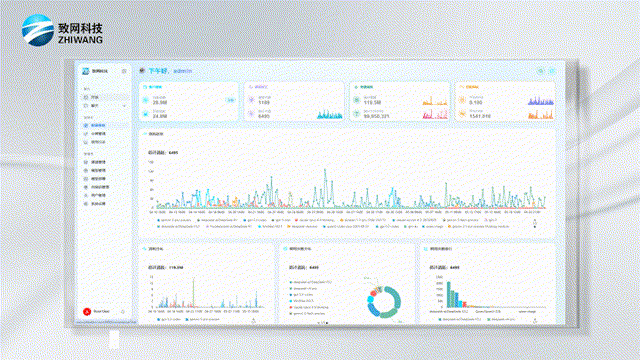Click the purple icon next to value 6495 card row
The image size is (640, 360).
[x=251, y=114]
